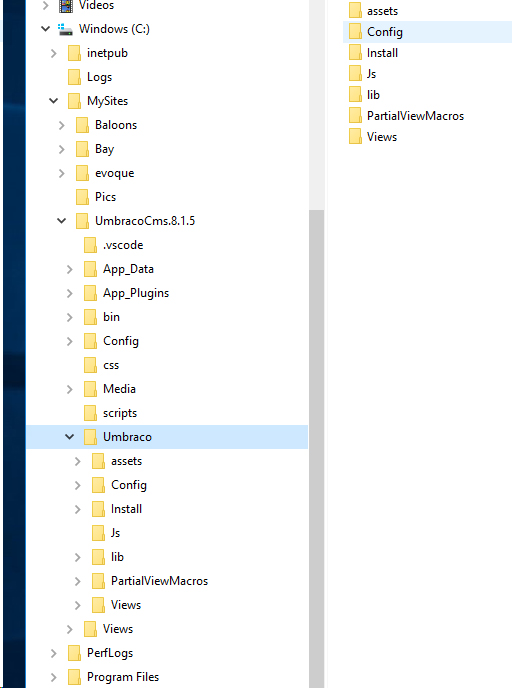This screenshot has width=512, height=688.
Task: Select Bay folder in navigation tree
Action: [104, 149]
